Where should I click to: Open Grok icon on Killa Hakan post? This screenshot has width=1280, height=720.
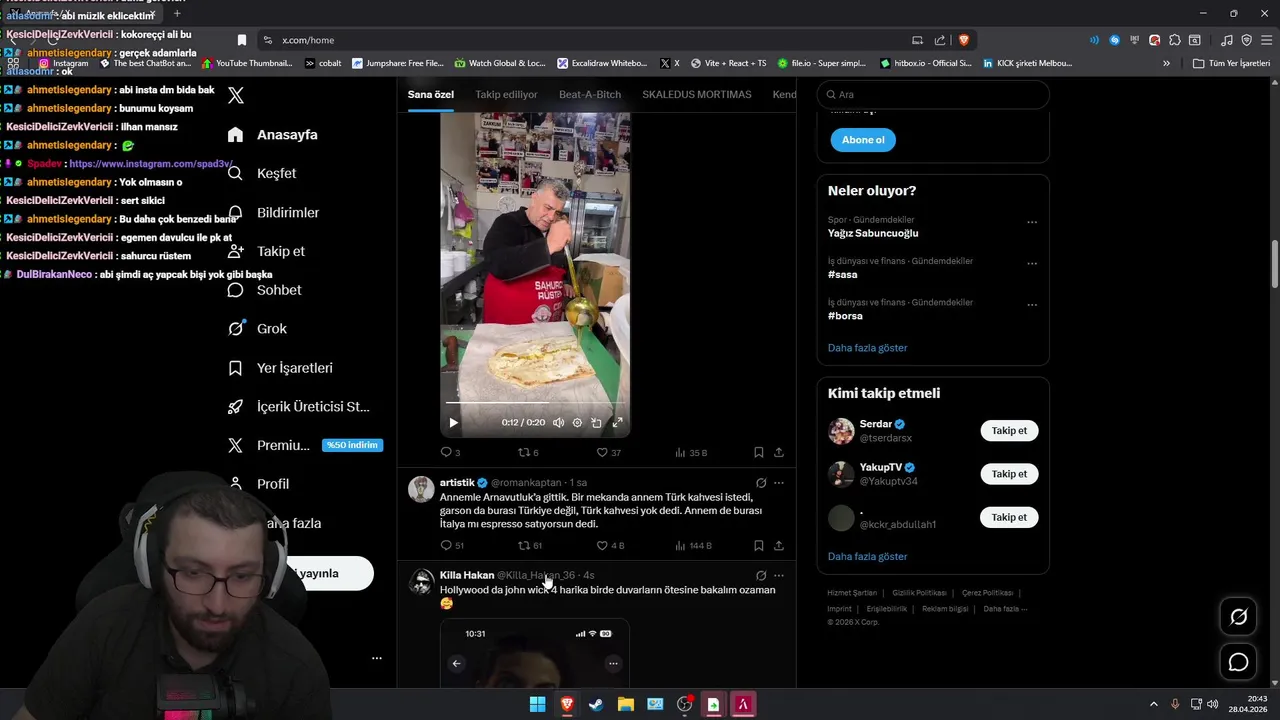761,575
